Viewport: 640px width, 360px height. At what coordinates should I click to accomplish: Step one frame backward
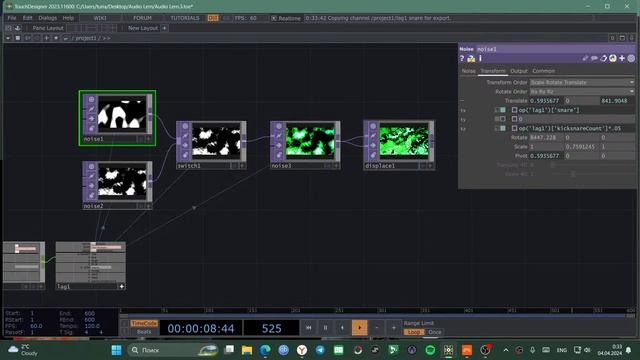click(342, 327)
